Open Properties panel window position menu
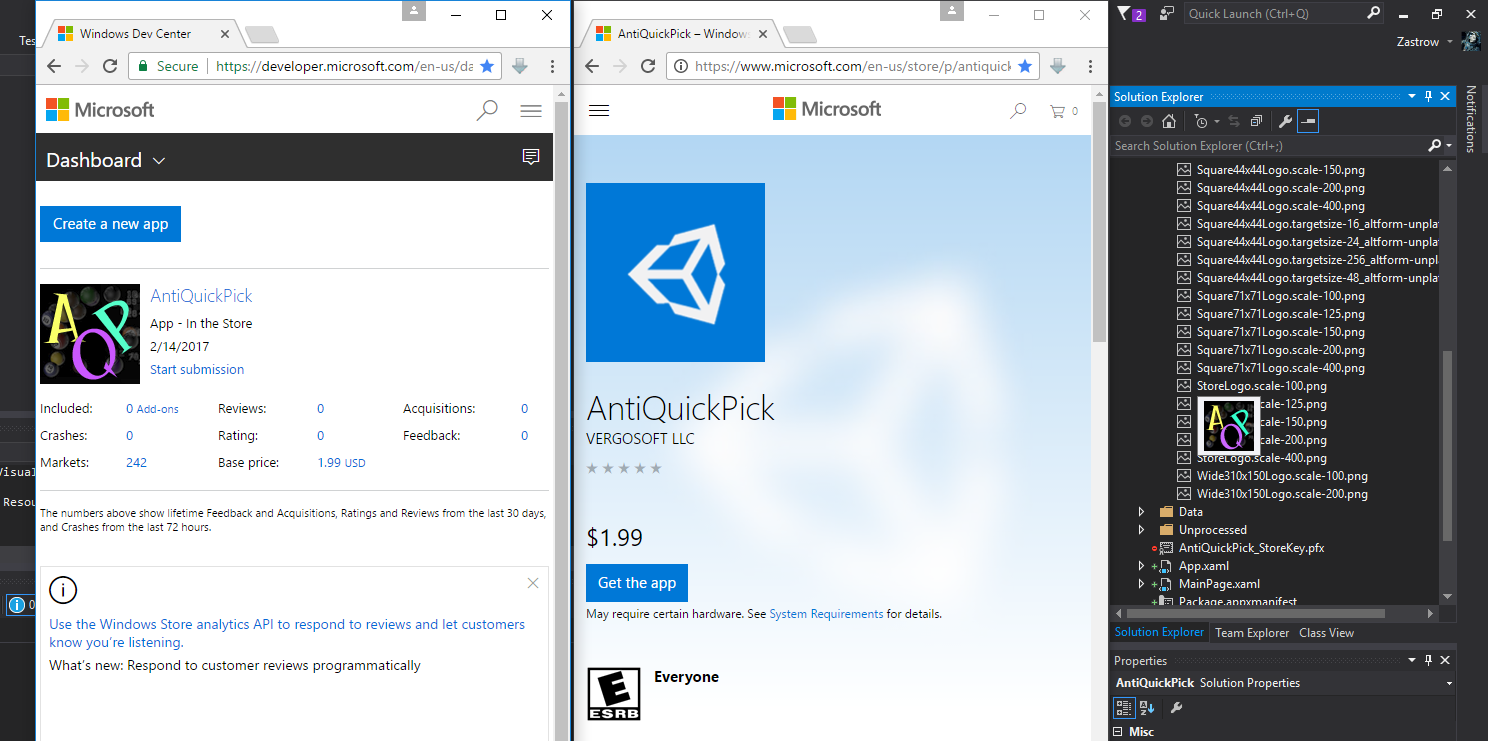The width and height of the screenshot is (1488, 741). click(1411, 660)
